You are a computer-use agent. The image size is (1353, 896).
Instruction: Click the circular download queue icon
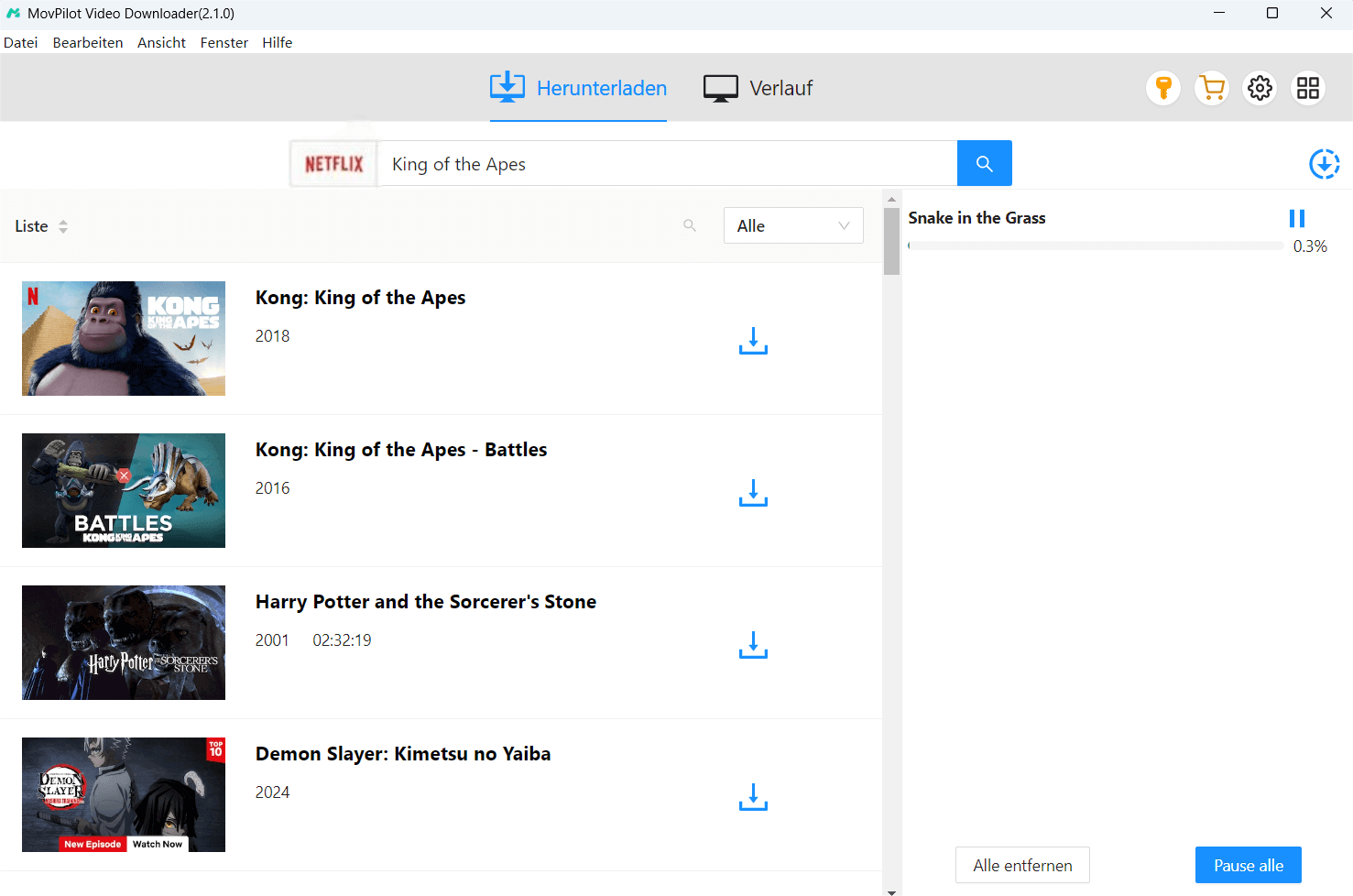tap(1325, 164)
